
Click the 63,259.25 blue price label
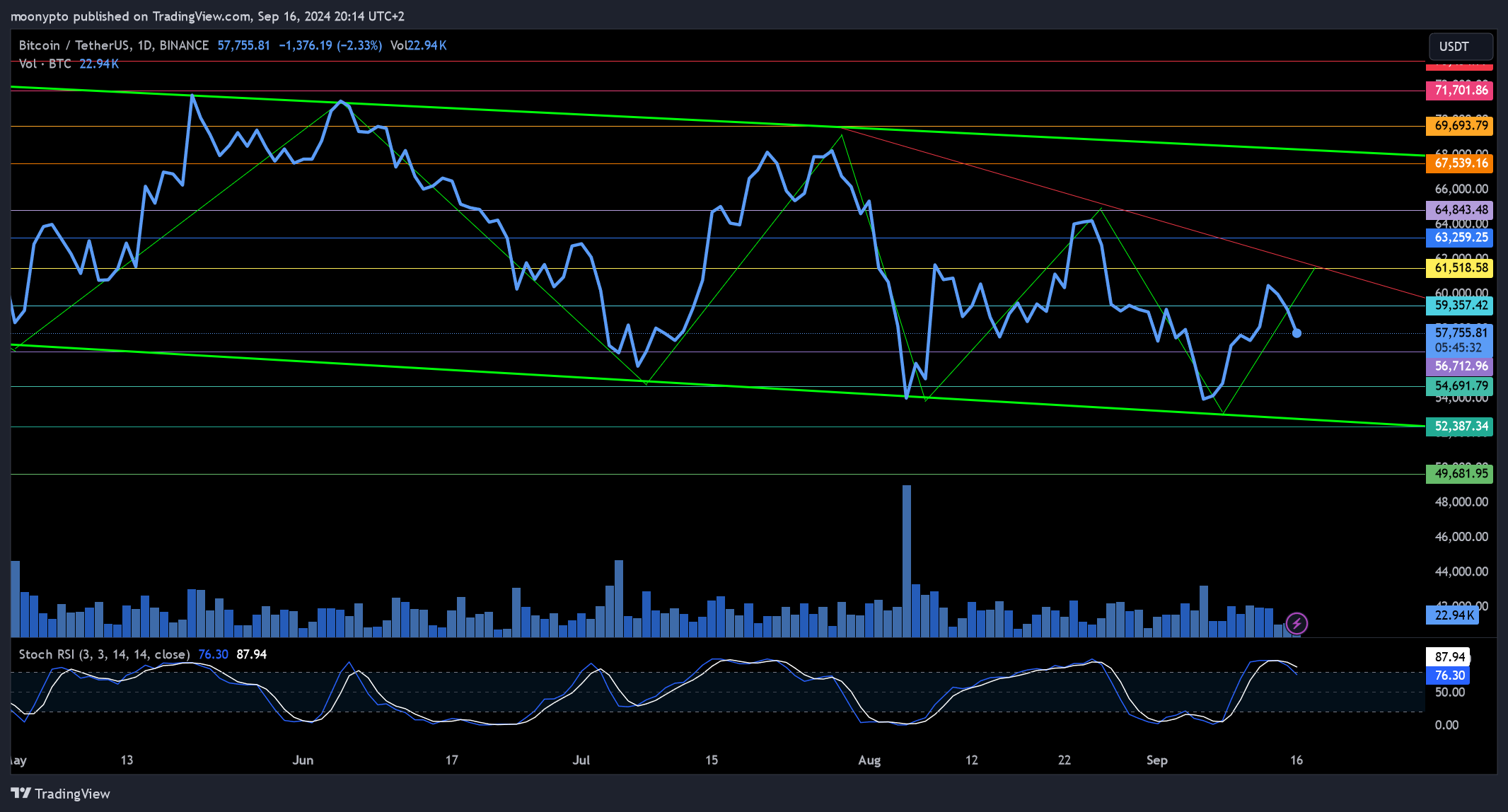point(1459,238)
